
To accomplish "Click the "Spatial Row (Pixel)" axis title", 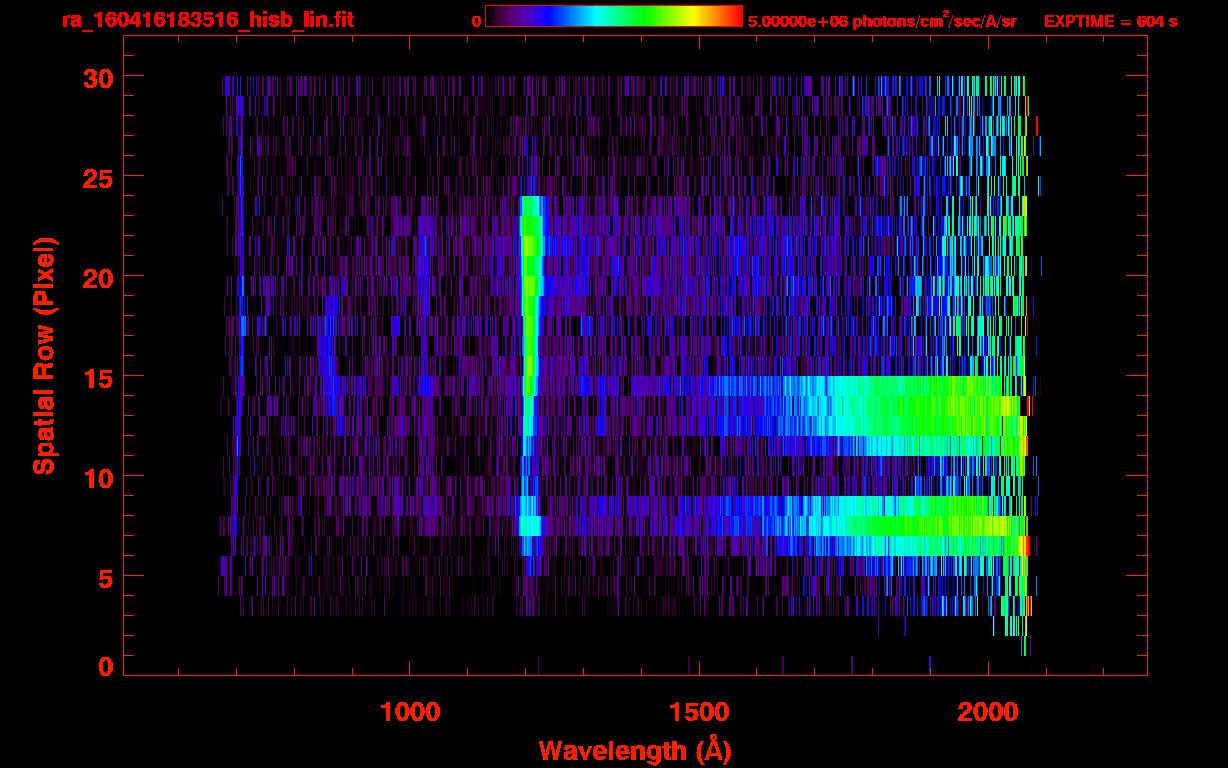I will pos(44,355).
